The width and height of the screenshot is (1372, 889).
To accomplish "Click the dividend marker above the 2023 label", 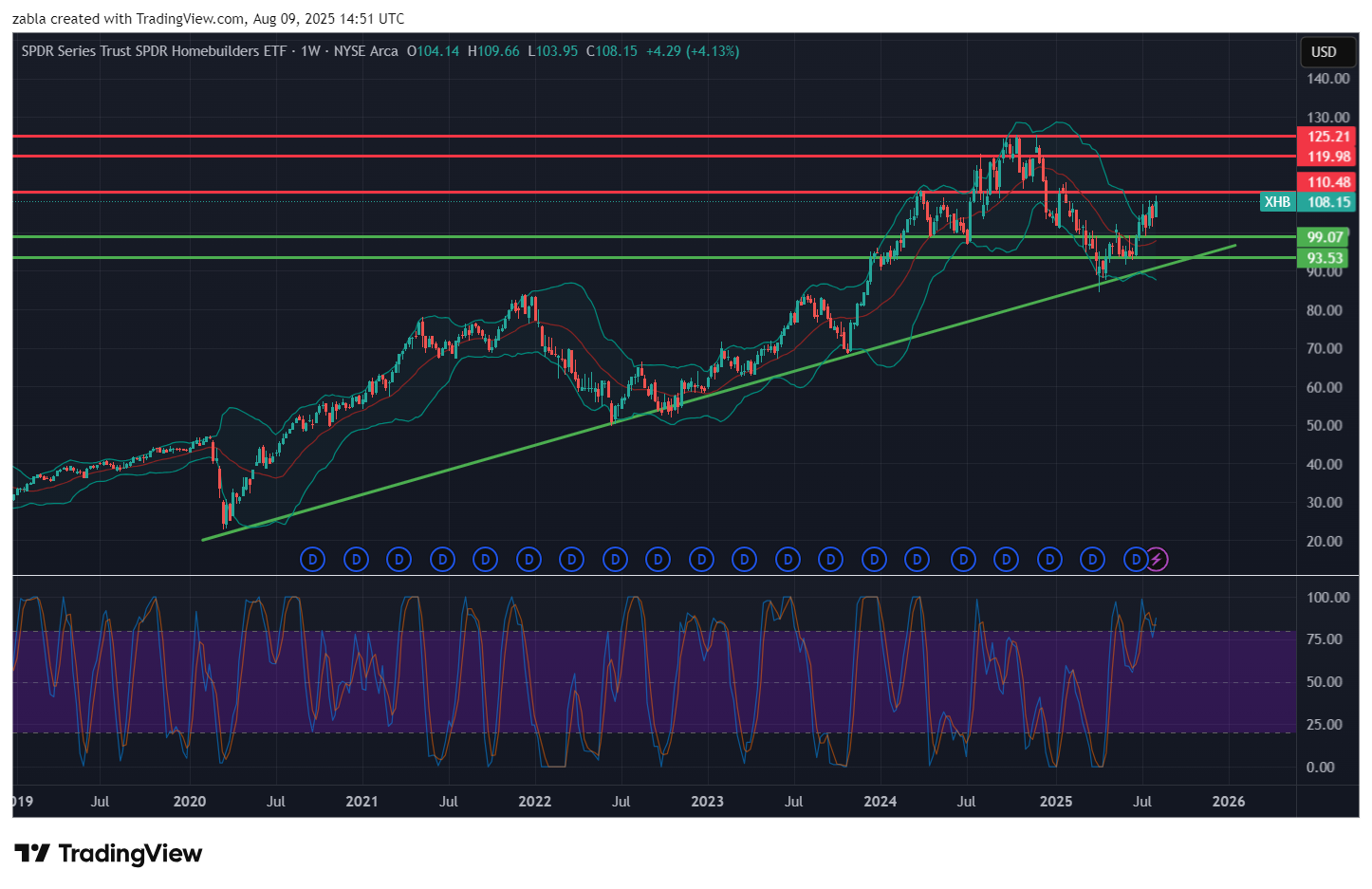I will pos(701,560).
